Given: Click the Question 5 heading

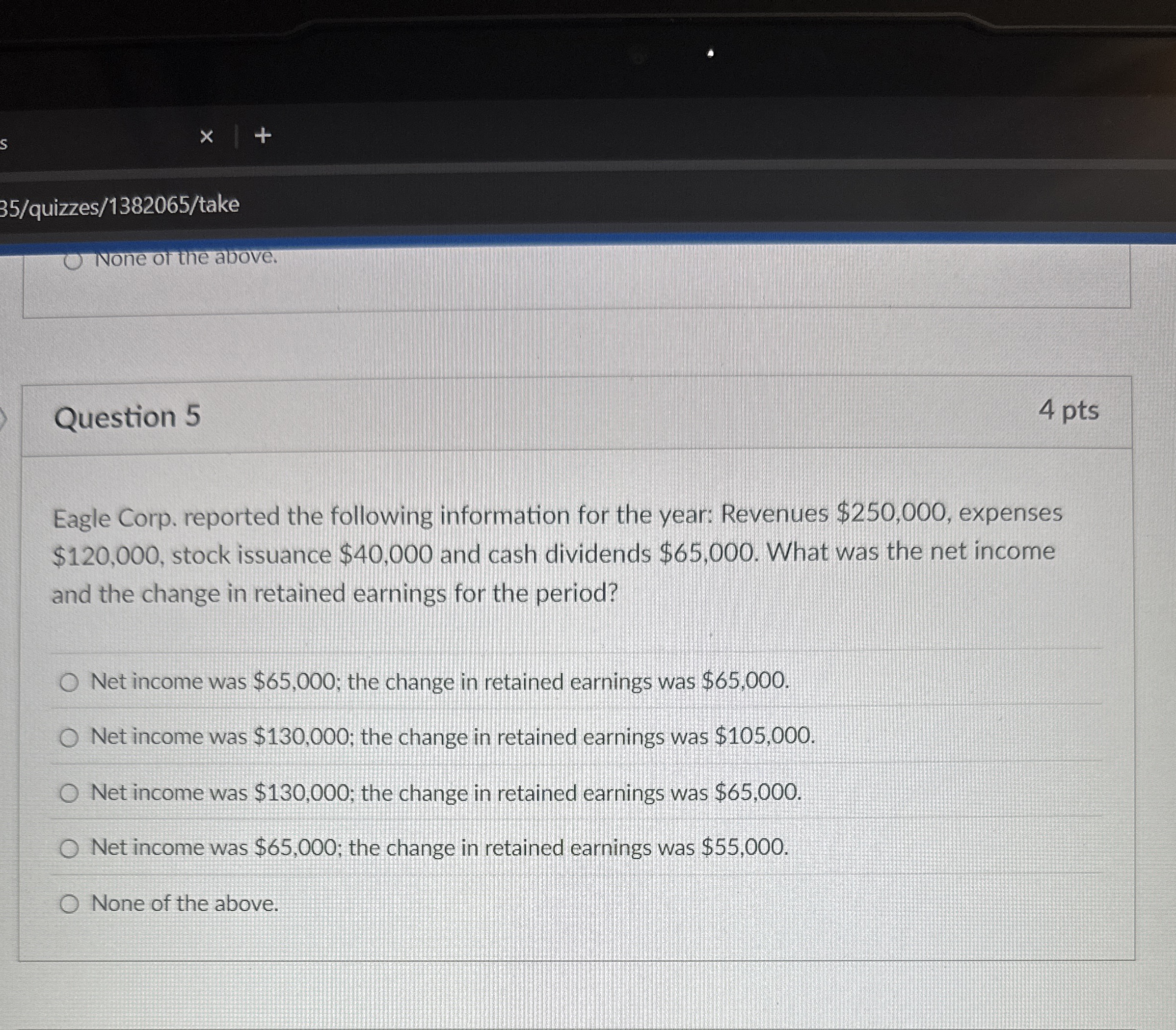Looking at the screenshot, I should pos(127,417).
